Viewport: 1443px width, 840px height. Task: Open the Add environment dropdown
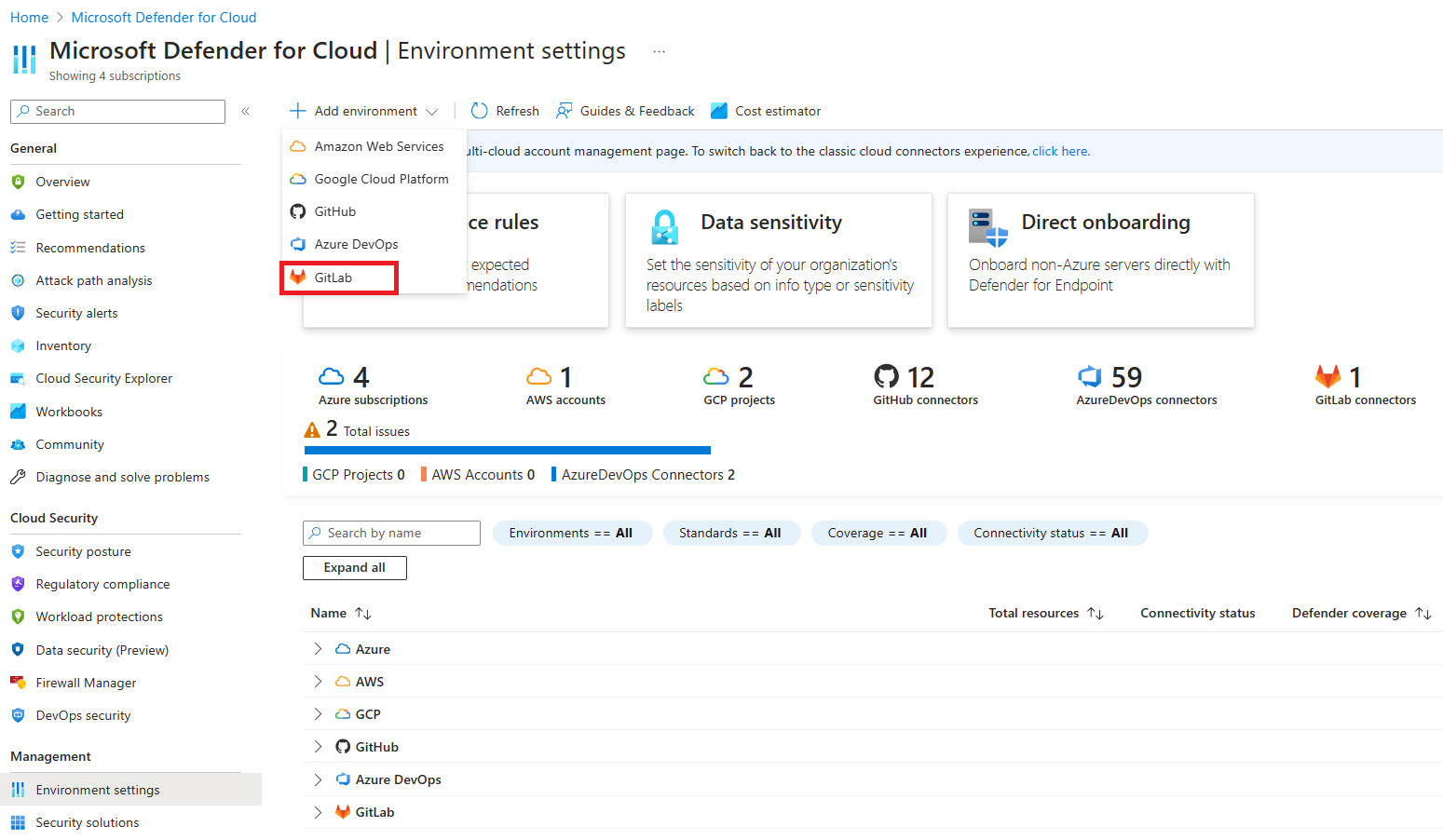(x=363, y=111)
